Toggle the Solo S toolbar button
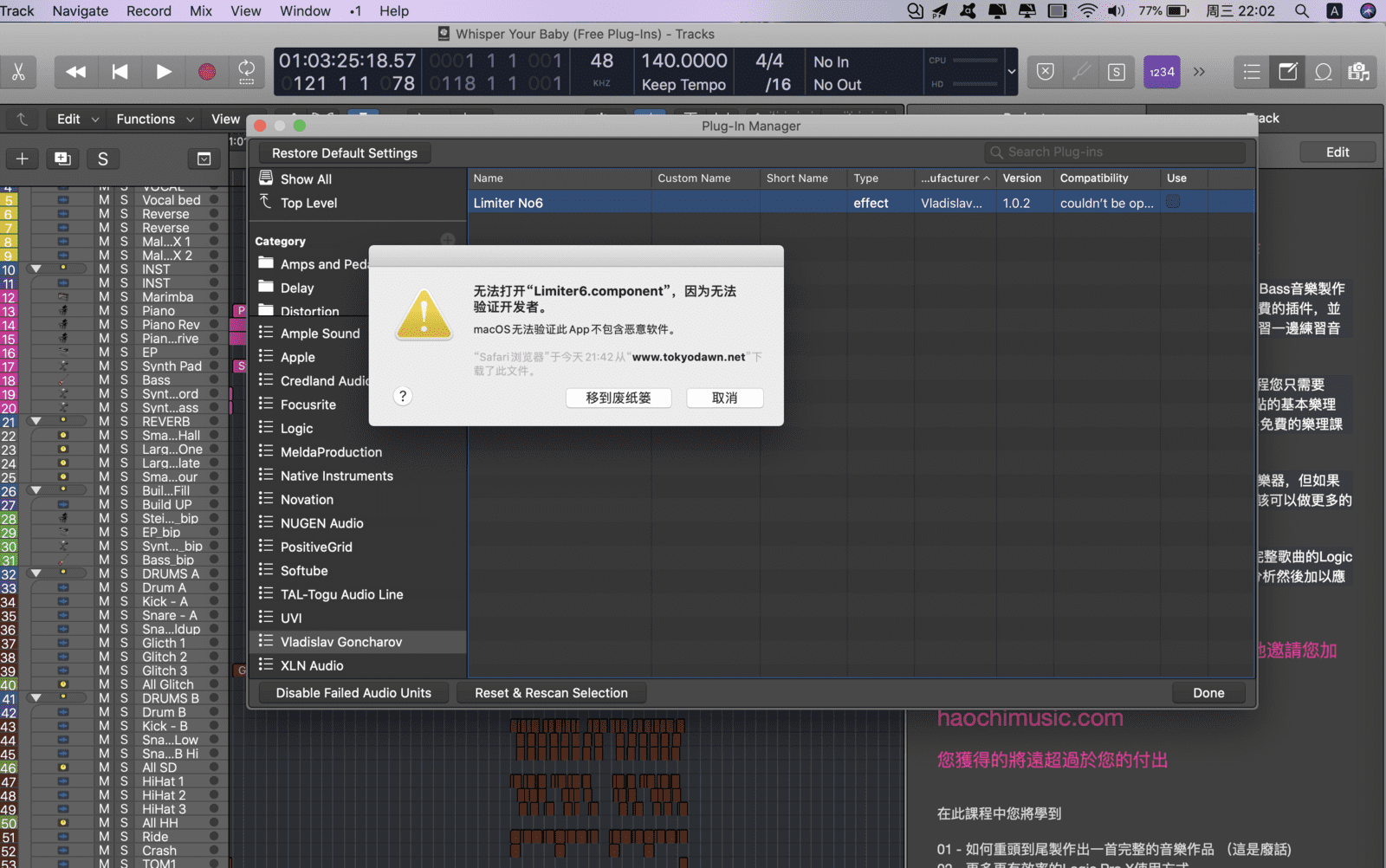The width and height of the screenshot is (1386, 868). tap(1117, 72)
